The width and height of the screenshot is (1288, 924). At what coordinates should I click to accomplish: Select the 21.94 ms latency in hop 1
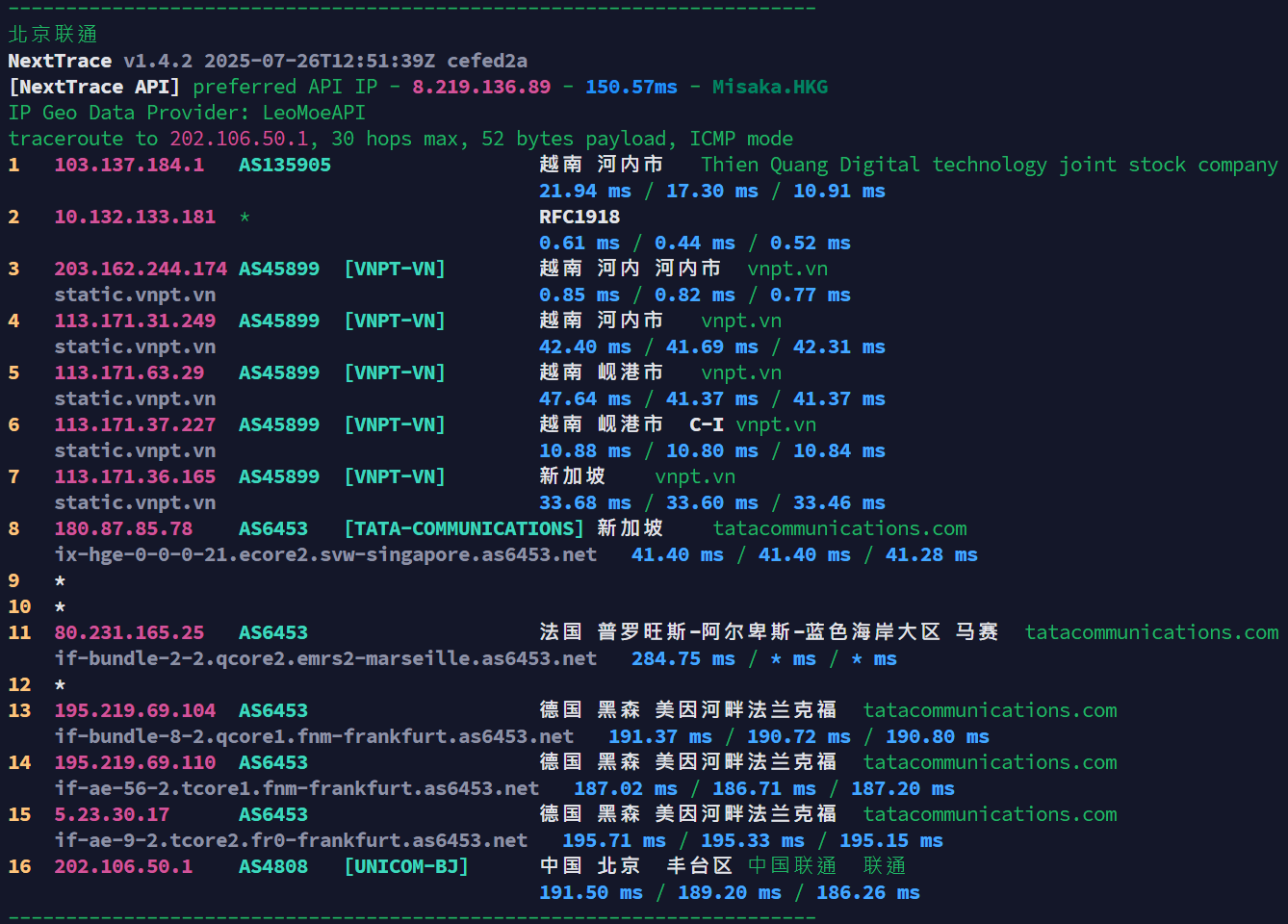585,191
